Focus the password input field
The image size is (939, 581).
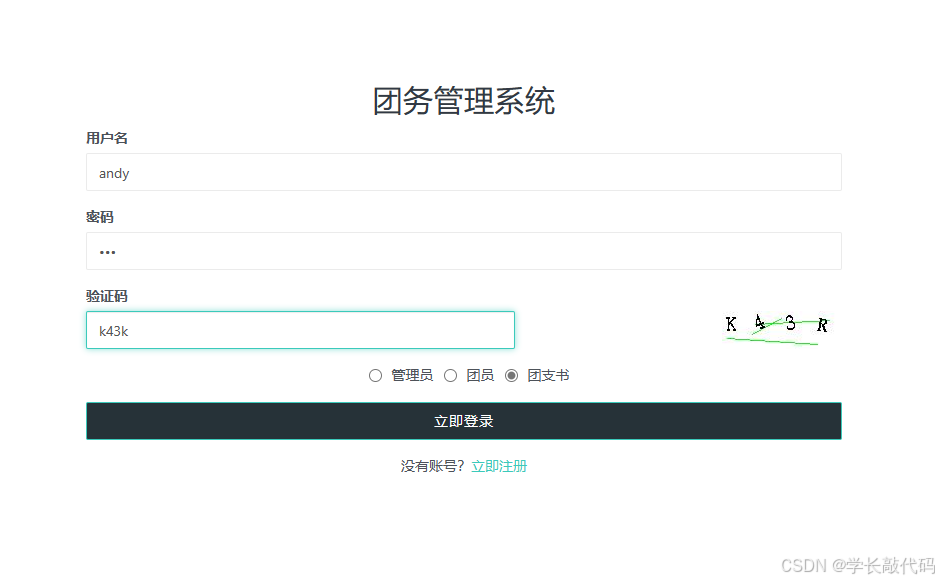point(464,251)
